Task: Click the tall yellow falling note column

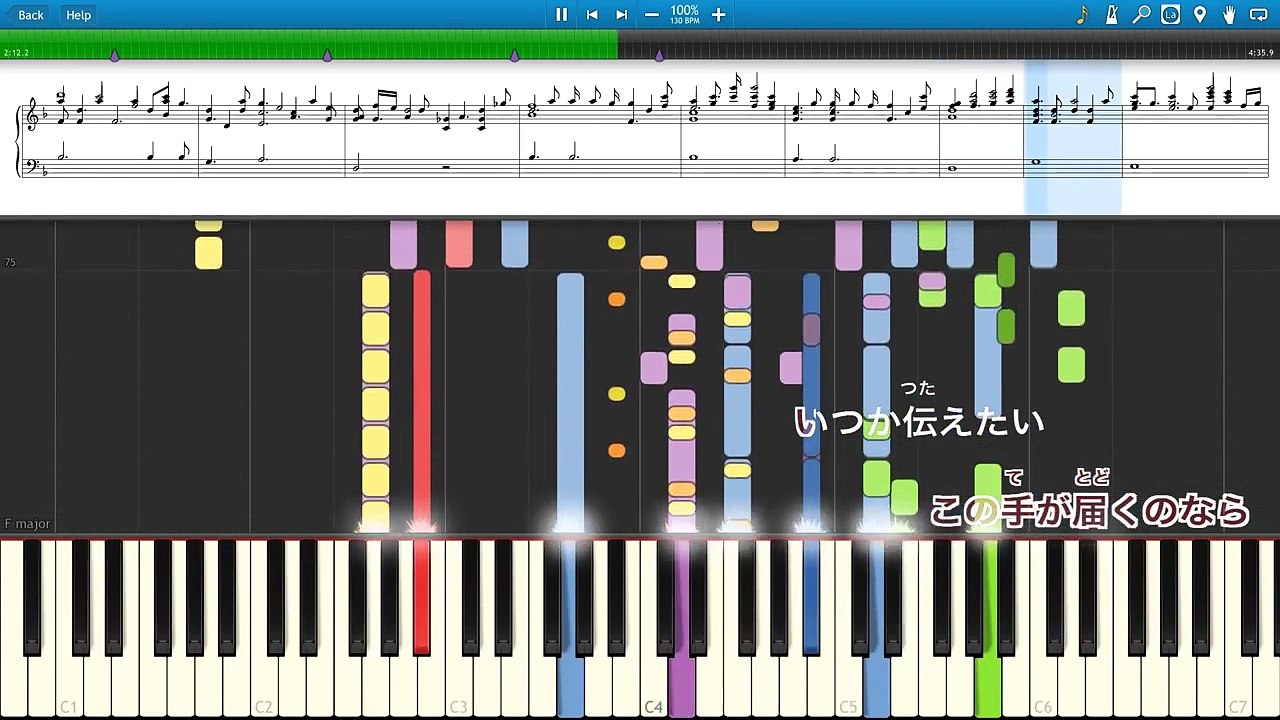Action: tap(375, 402)
